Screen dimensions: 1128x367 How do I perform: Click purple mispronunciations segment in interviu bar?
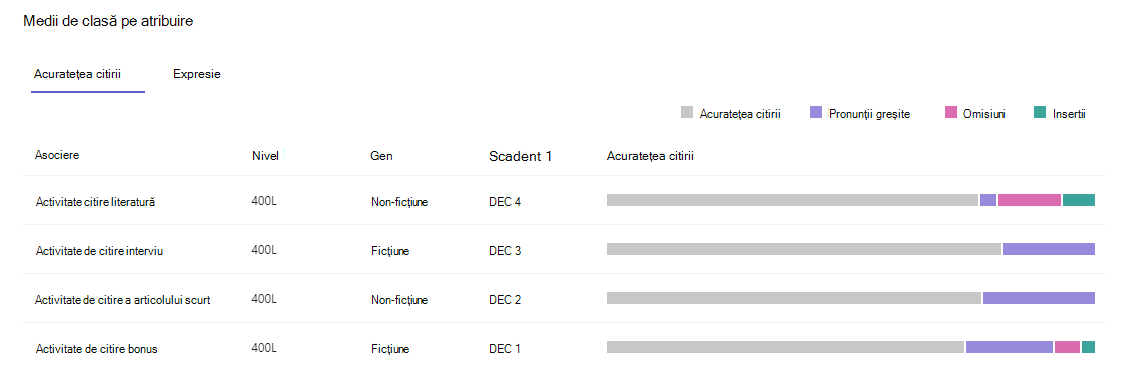[1049, 249]
